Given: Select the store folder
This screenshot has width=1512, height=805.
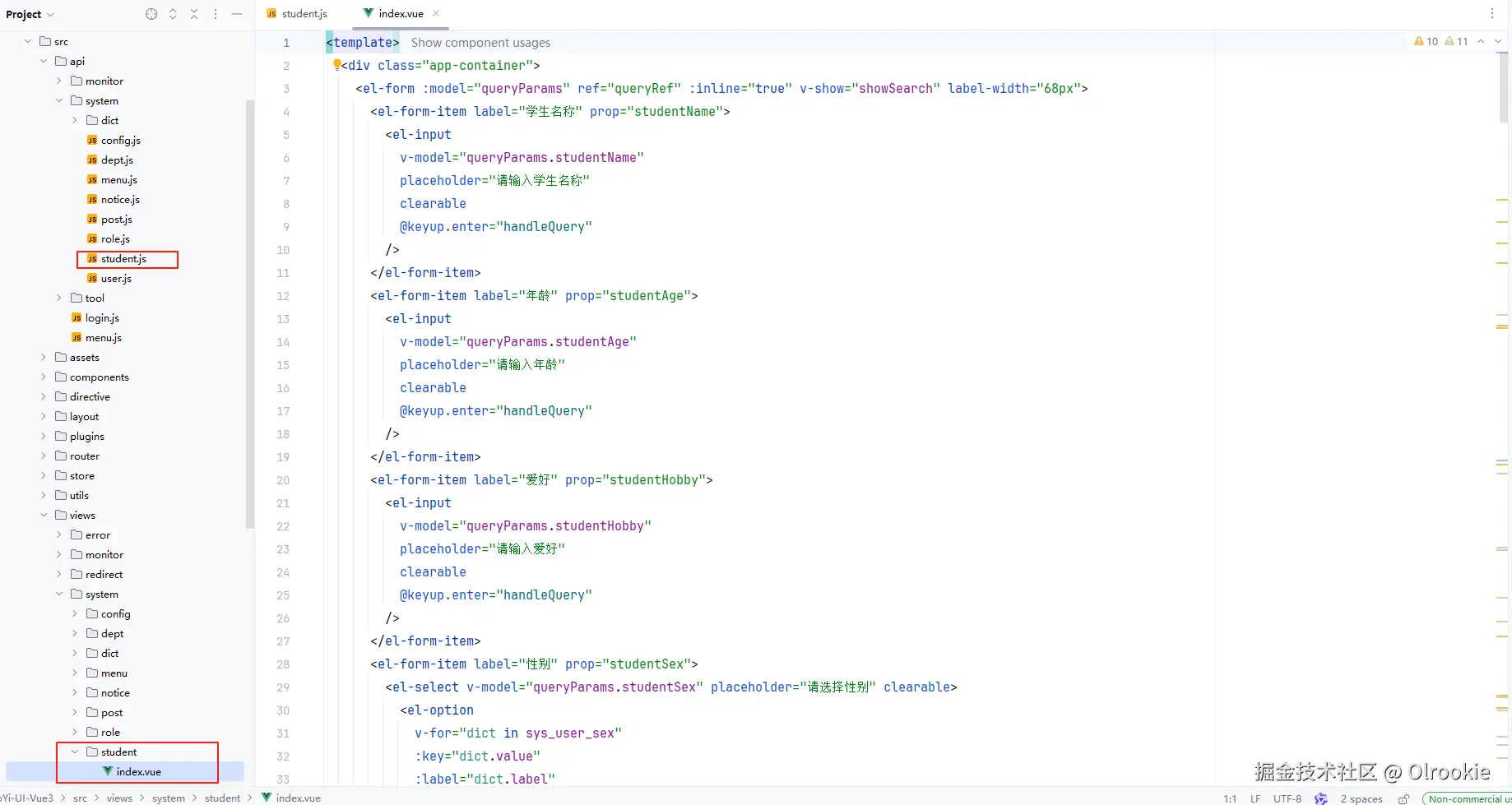Looking at the screenshot, I should [x=75, y=475].
